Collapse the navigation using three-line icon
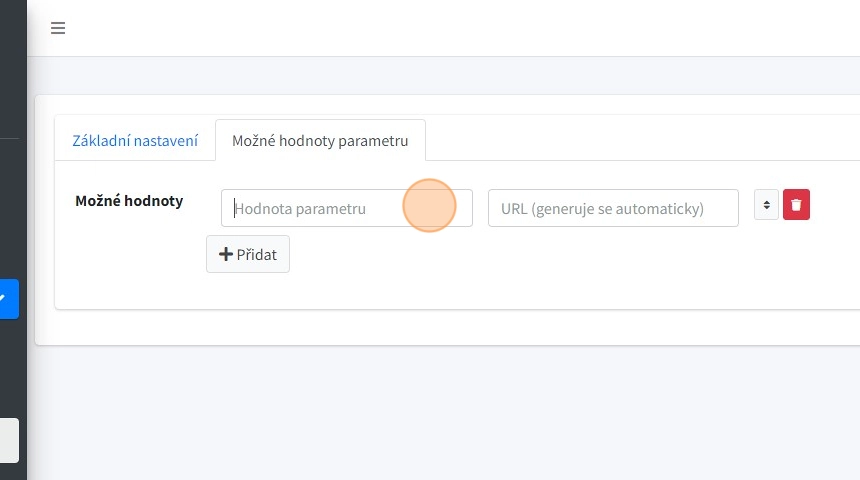This screenshot has height=480, width=860. (x=58, y=28)
